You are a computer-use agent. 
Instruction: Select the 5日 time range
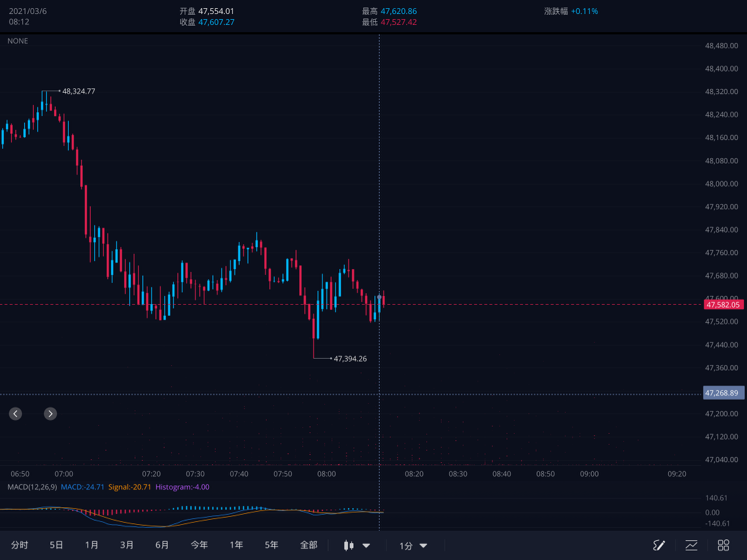[56, 545]
